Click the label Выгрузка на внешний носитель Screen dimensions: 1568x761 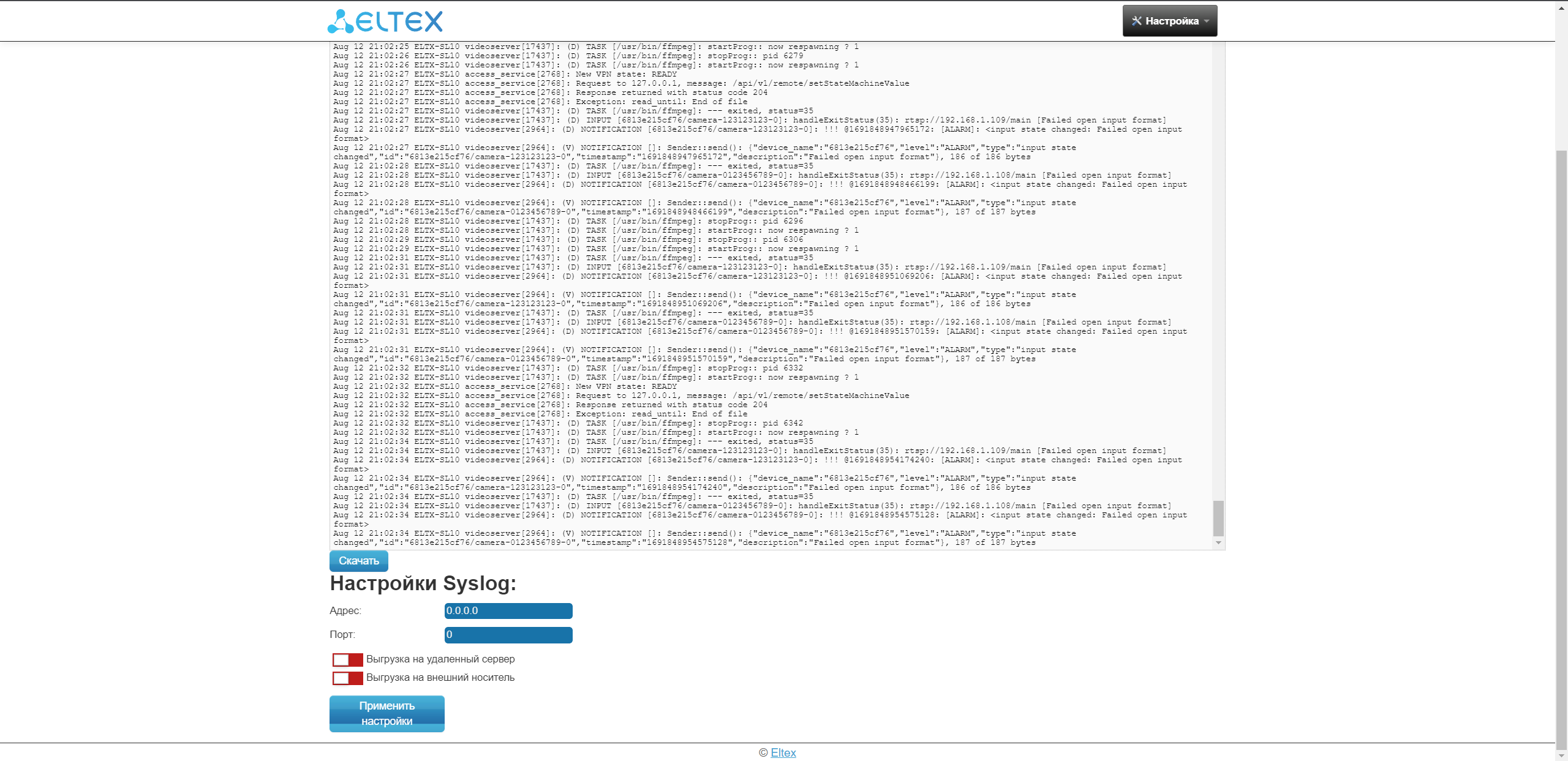click(440, 678)
